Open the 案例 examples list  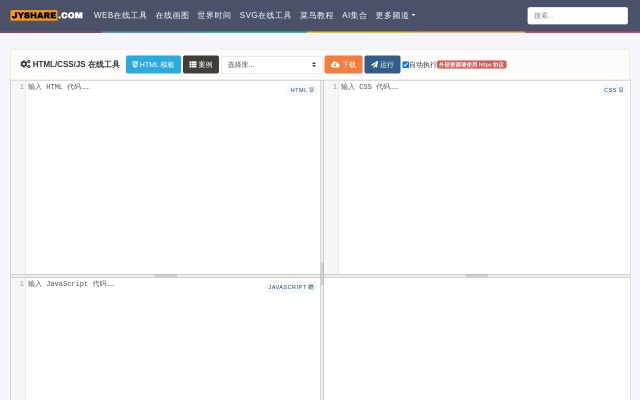point(201,64)
